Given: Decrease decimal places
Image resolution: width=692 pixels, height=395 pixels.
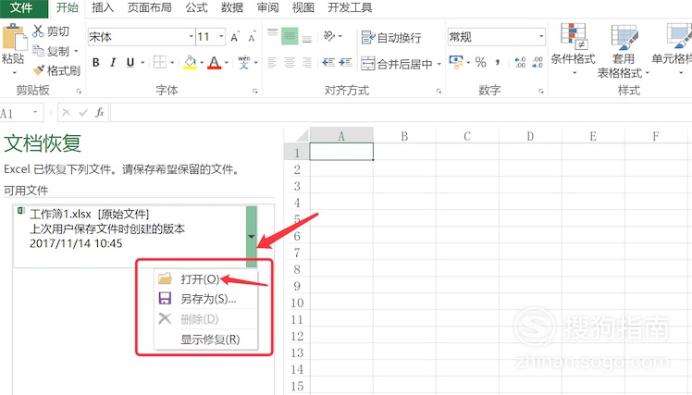Looking at the screenshot, I should click(x=537, y=62).
